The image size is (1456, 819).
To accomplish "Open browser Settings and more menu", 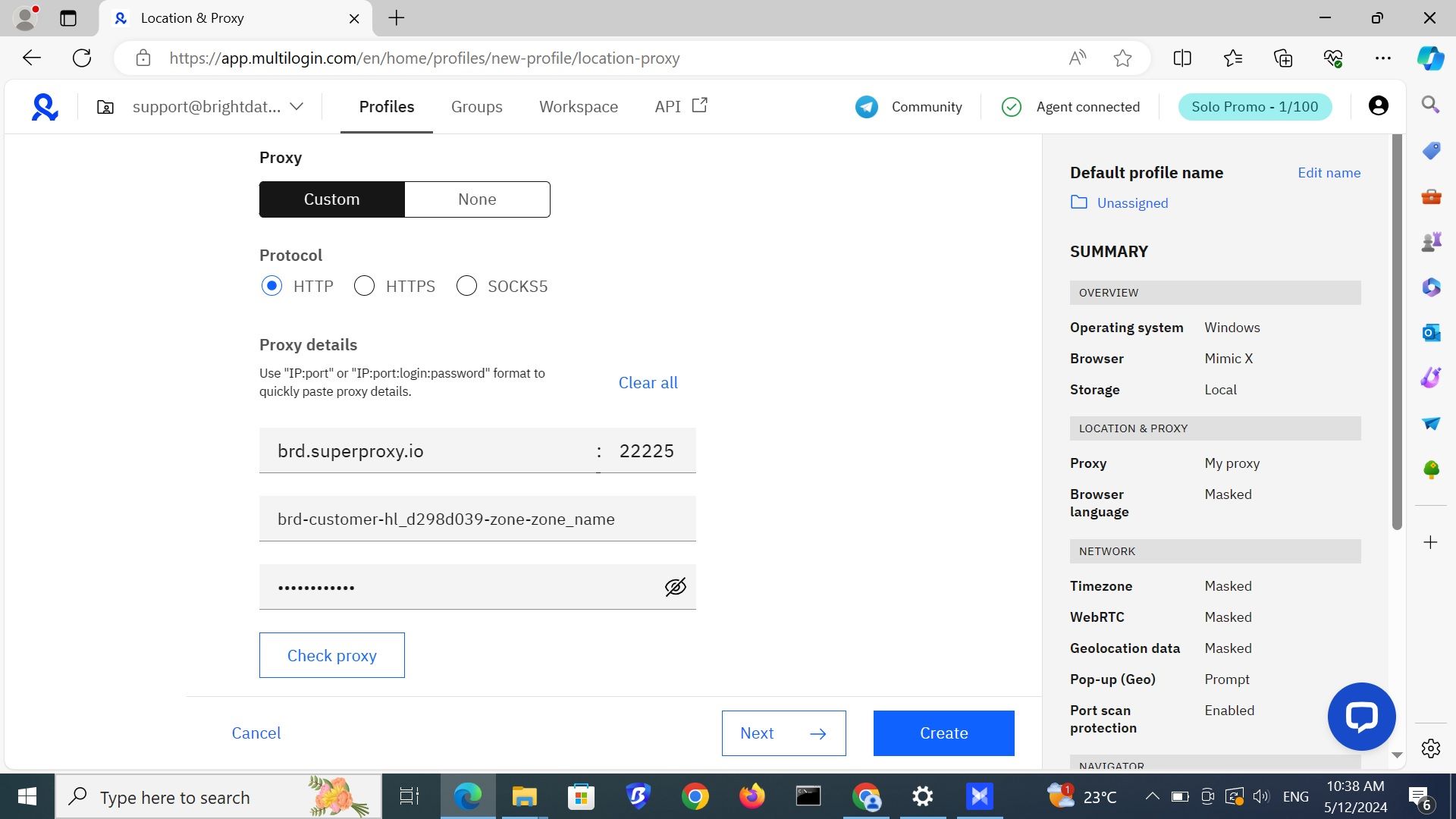I will click(1382, 58).
